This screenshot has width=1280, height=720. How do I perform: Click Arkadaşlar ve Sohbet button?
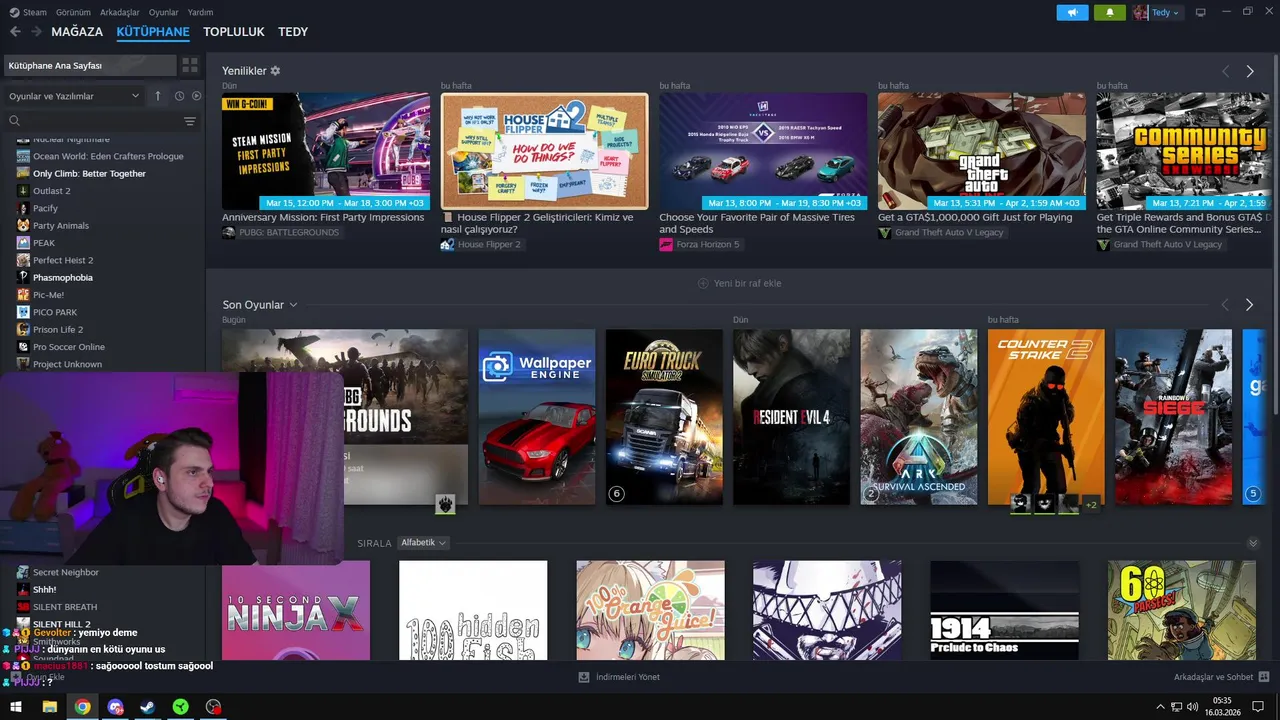click(1221, 677)
